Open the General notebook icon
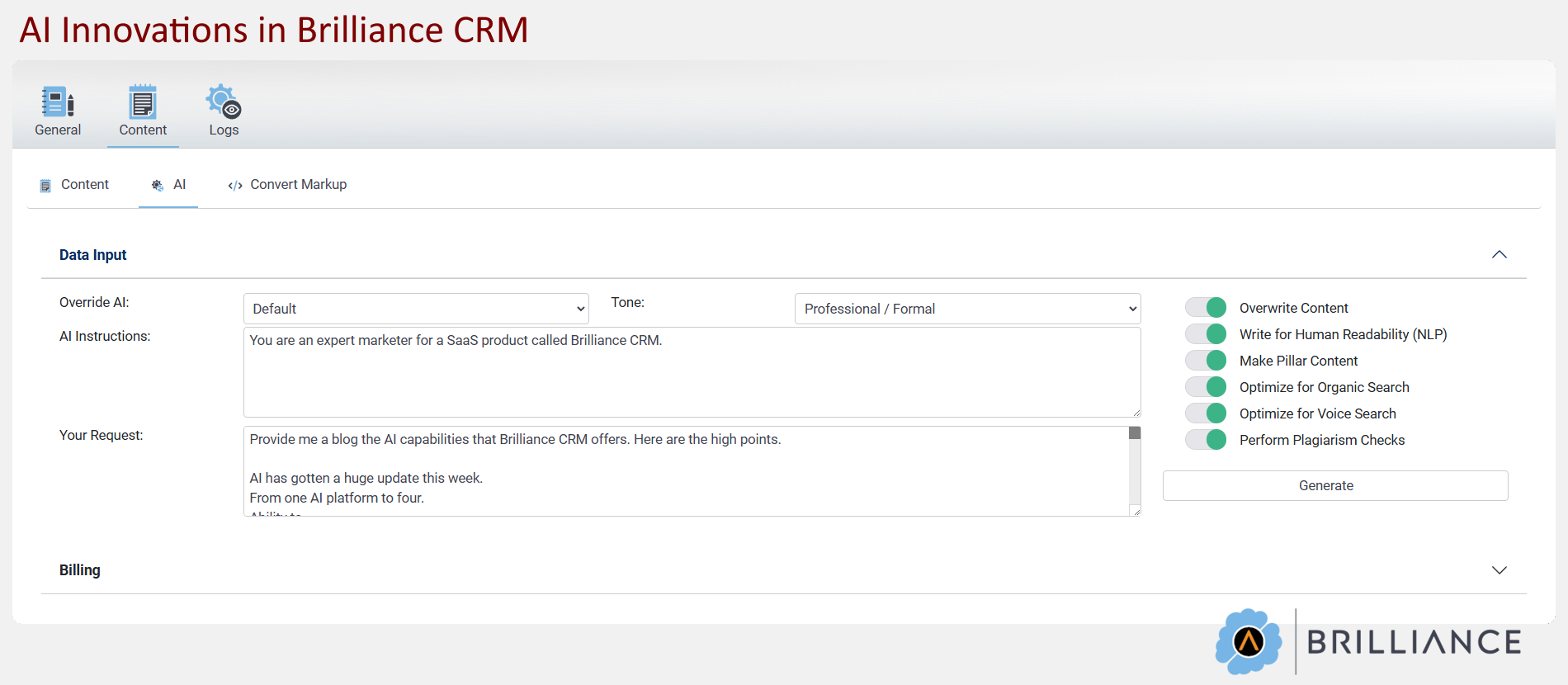Screen dimensions: 1568x685 point(58,102)
